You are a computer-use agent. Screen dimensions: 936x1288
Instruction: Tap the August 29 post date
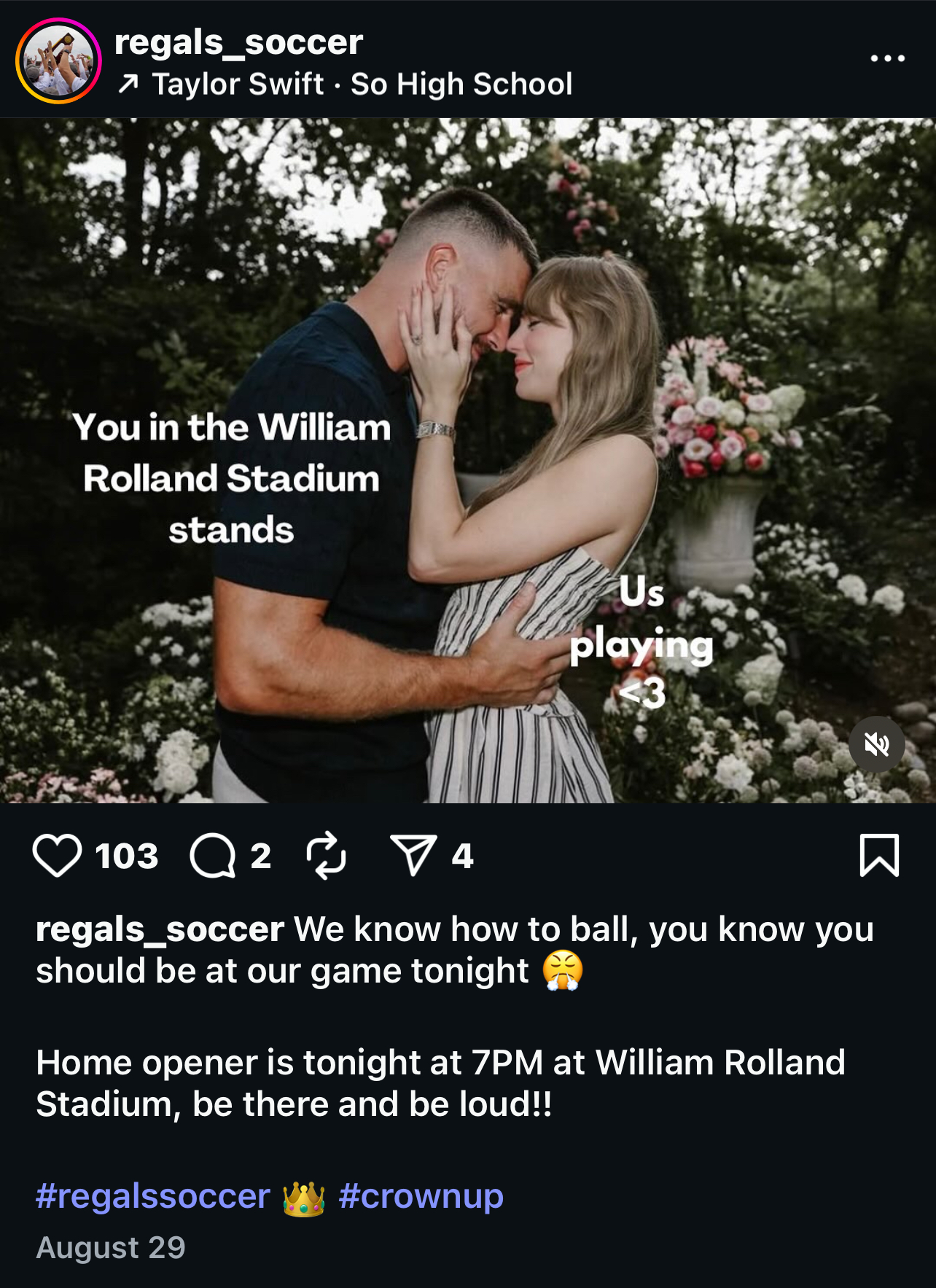click(111, 1247)
